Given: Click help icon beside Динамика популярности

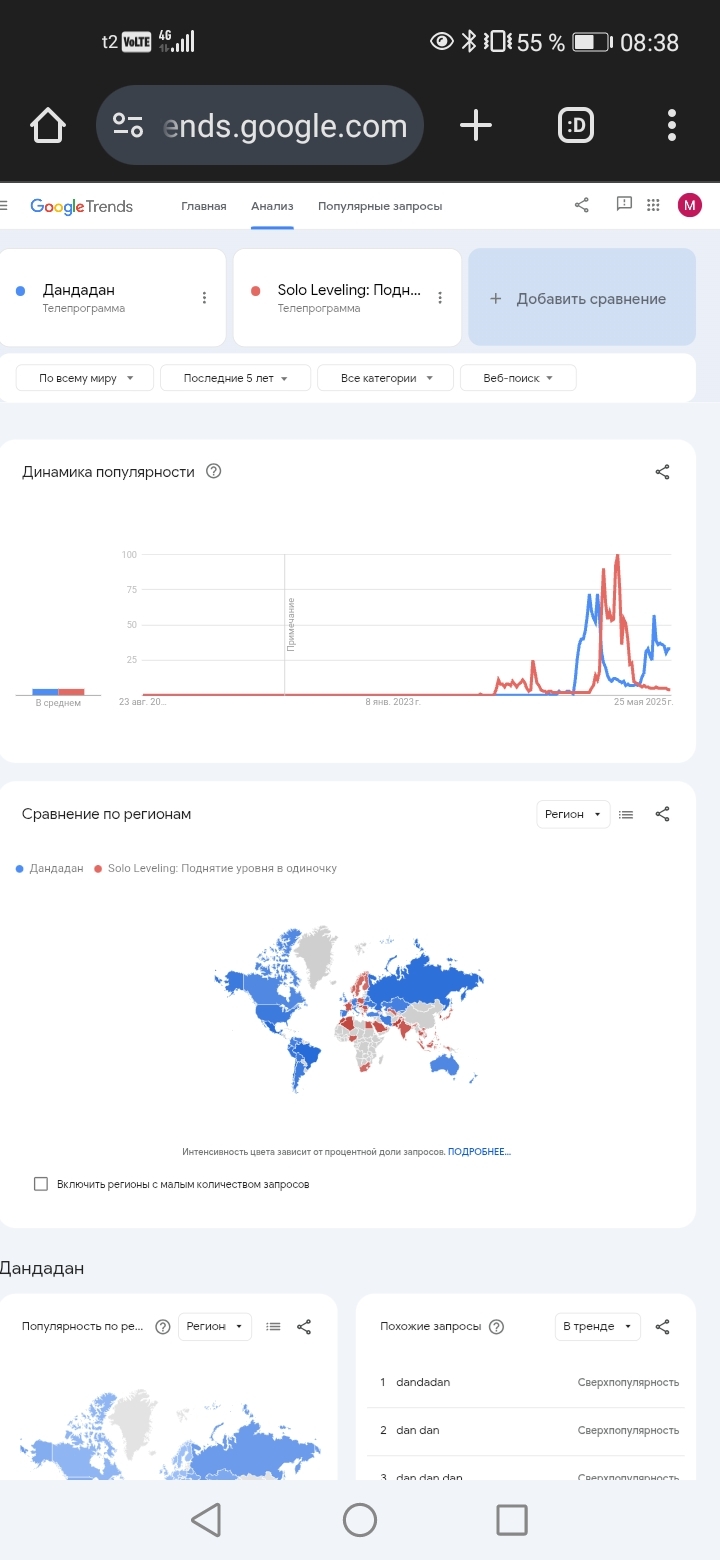Looking at the screenshot, I should 213,472.
